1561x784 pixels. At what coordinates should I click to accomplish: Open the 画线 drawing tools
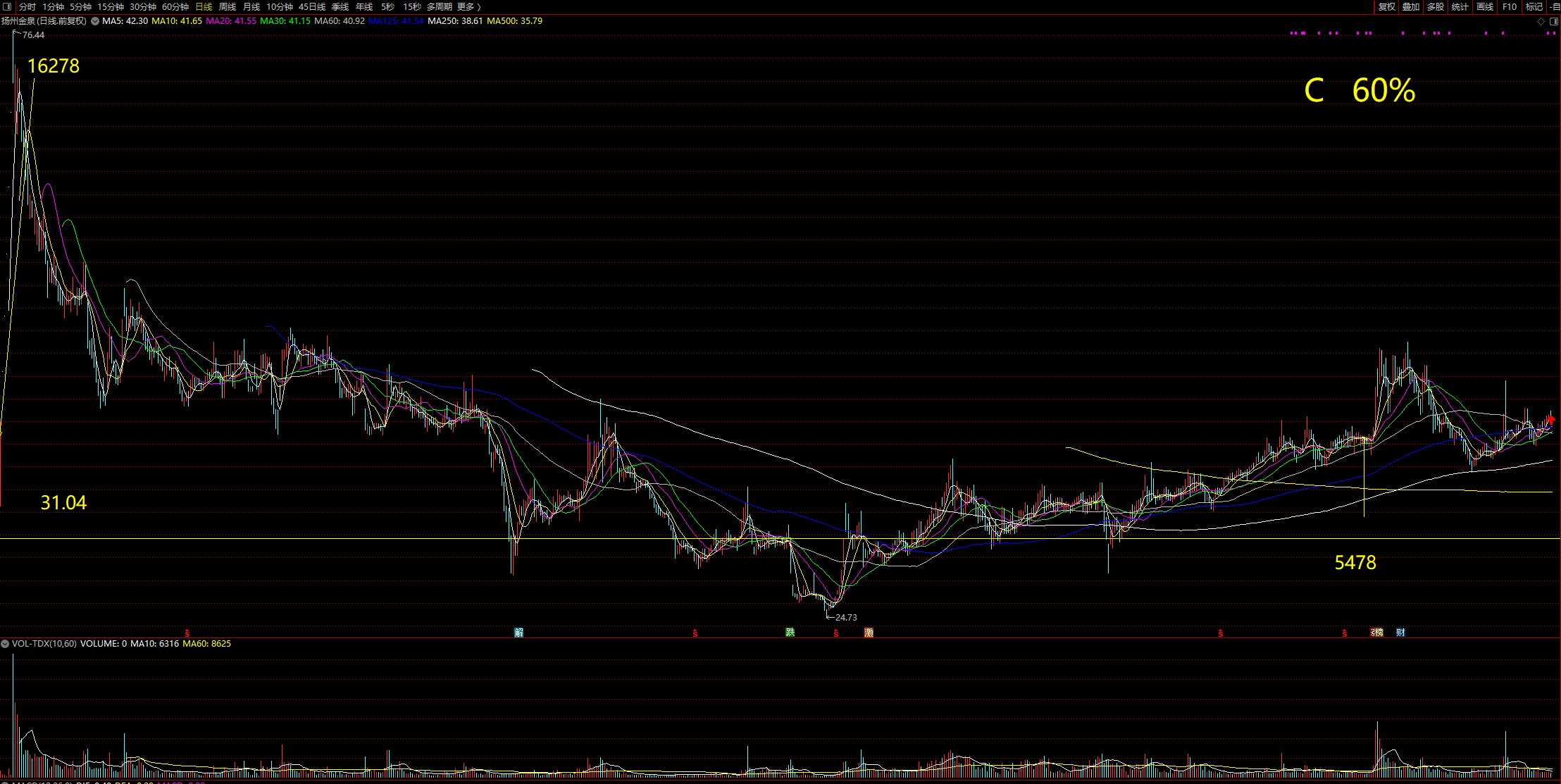coord(1485,6)
